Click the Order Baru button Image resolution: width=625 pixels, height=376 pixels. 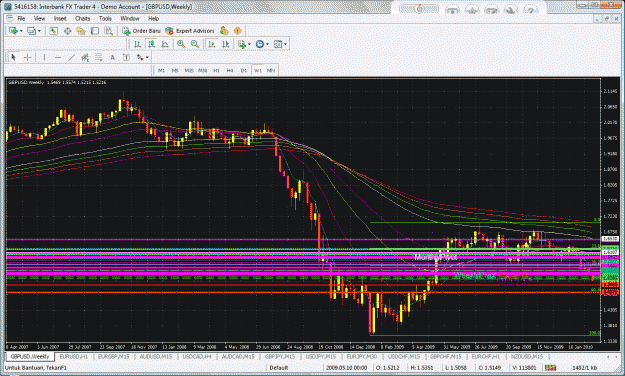[141, 31]
